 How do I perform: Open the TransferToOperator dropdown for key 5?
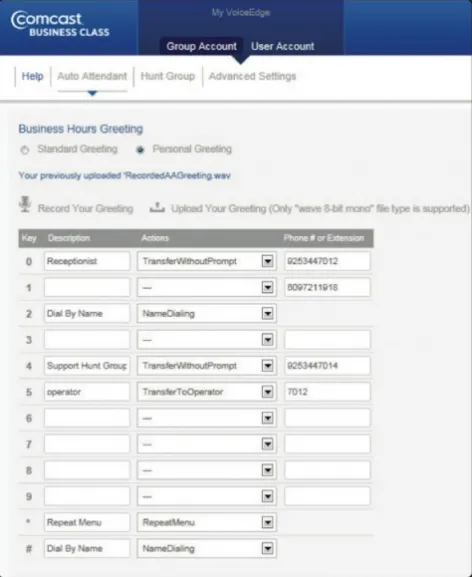(x=207, y=392)
